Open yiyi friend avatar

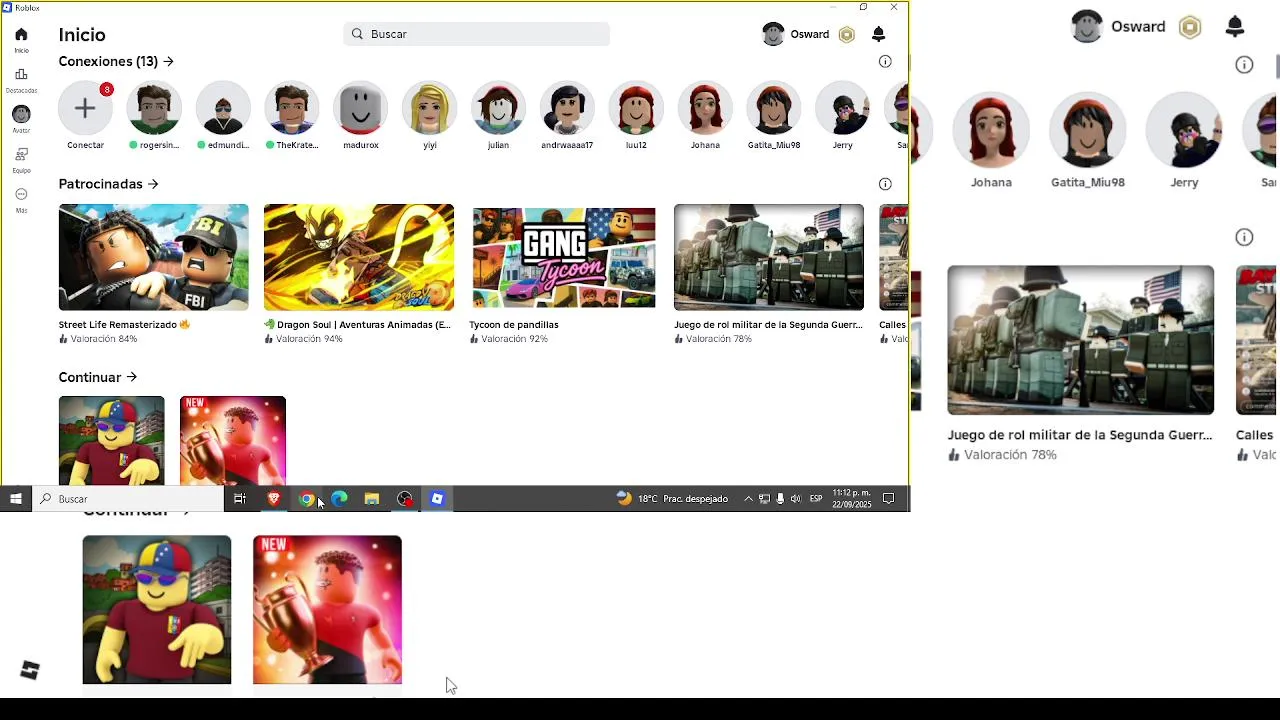(x=429, y=108)
